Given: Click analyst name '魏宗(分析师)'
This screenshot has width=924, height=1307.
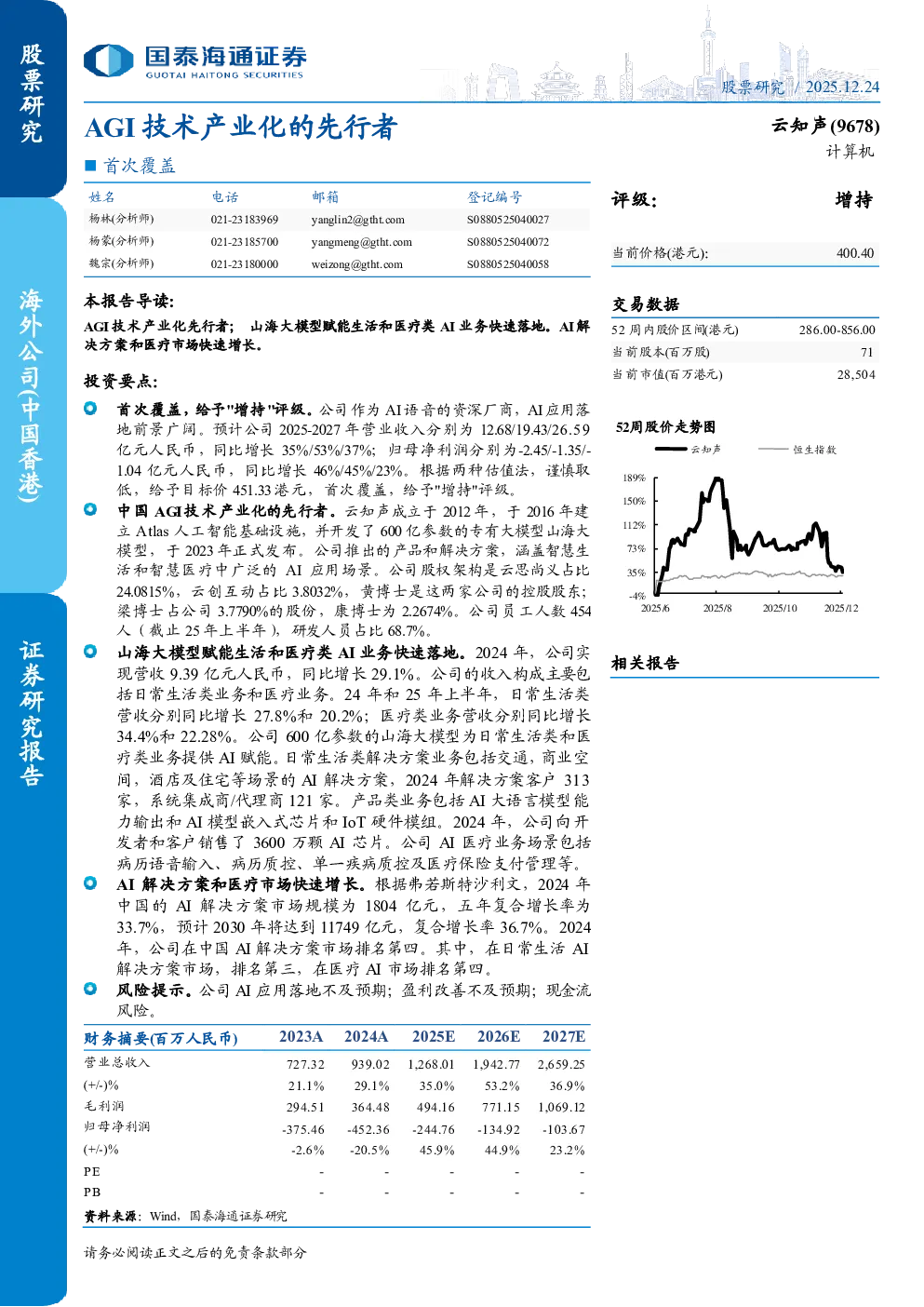Looking at the screenshot, I should [x=121, y=263].
